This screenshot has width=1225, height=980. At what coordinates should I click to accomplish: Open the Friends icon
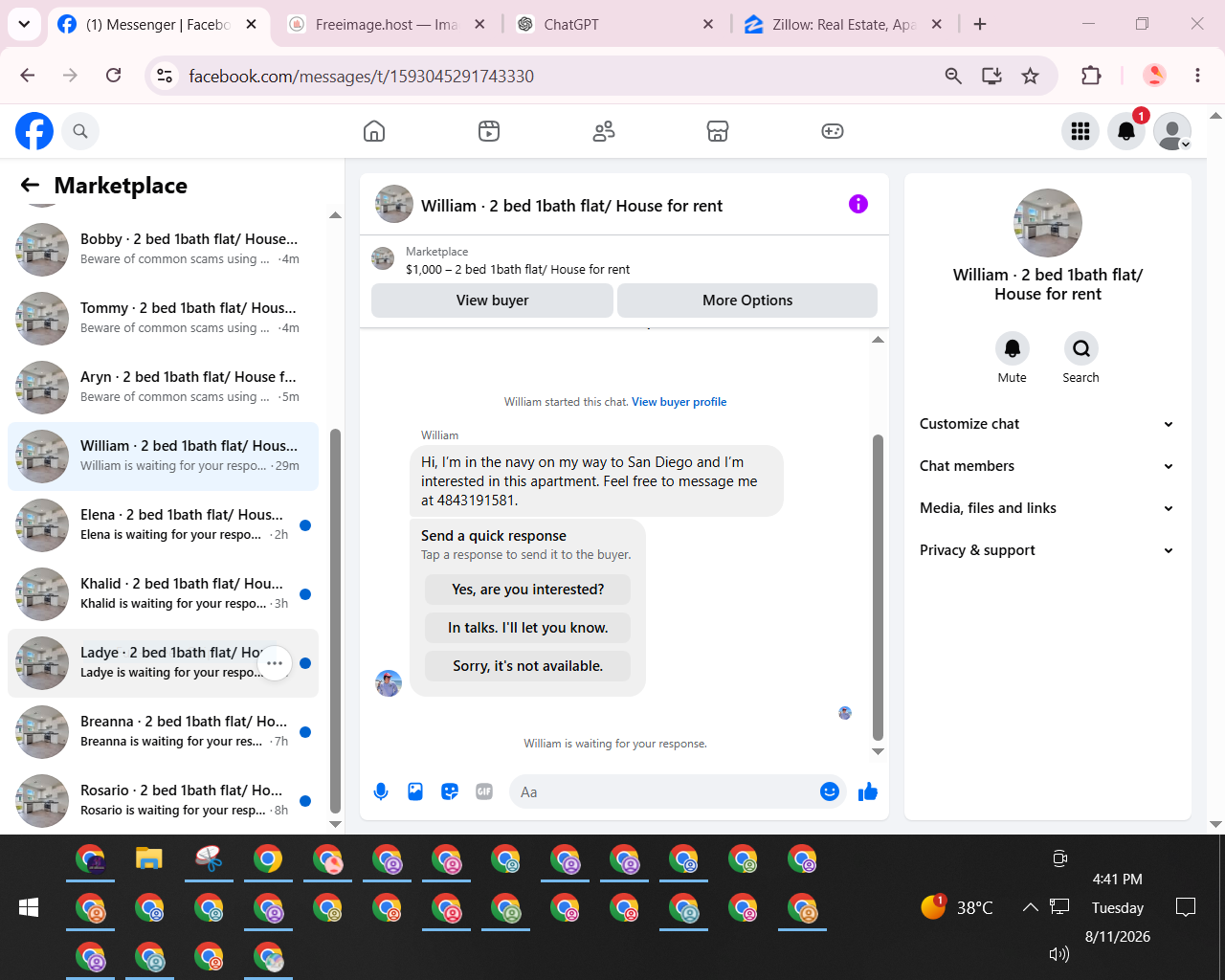pyautogui.click(x=604, y=131)
